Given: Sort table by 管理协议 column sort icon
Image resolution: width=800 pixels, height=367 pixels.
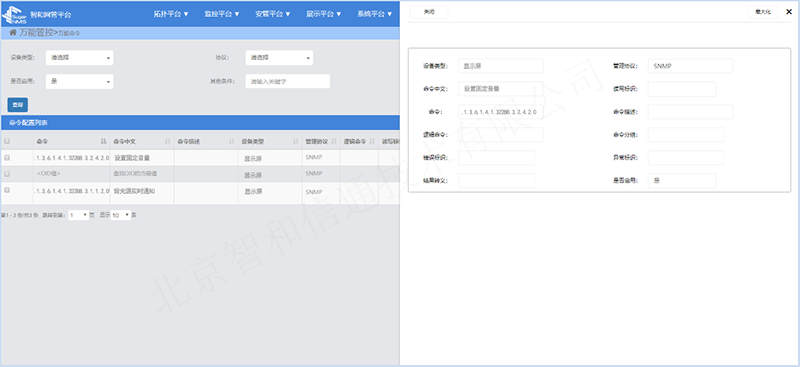Looking at the screenshot, I should [x=334, y=141].
